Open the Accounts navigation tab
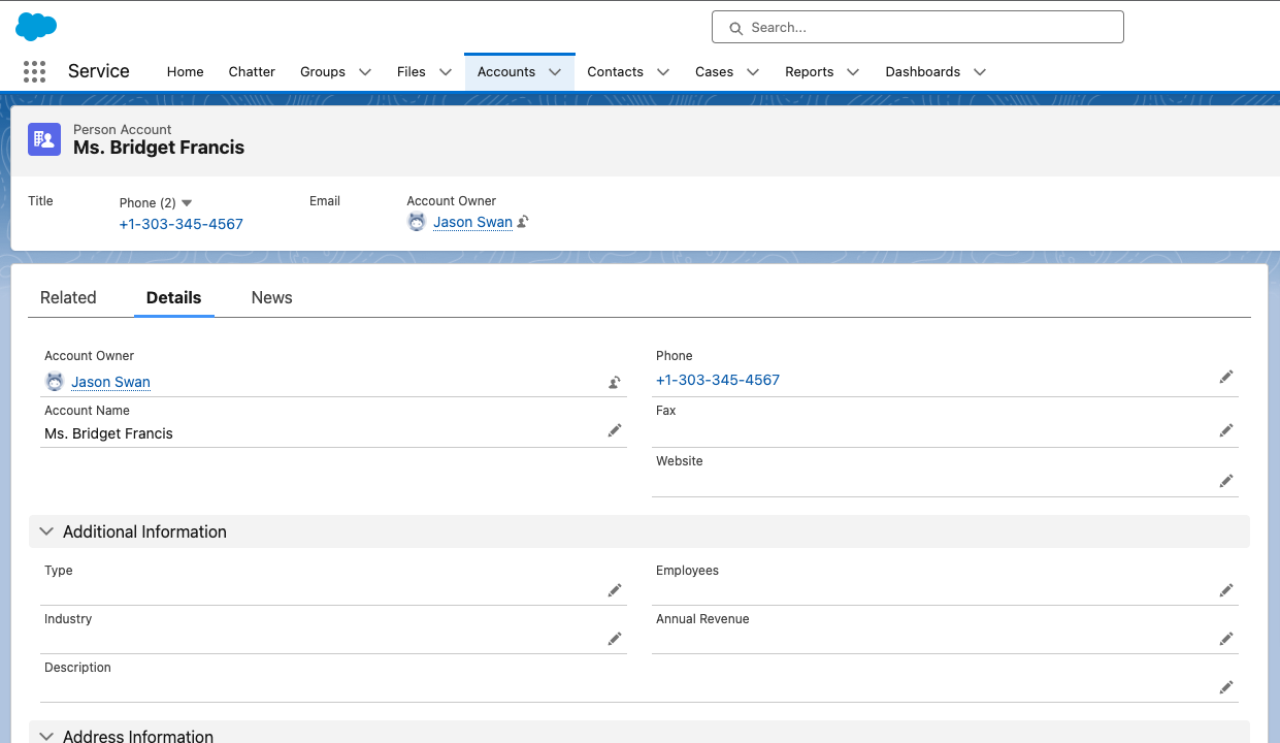This screenshot has height=743, width=1280. pos(506,72)
